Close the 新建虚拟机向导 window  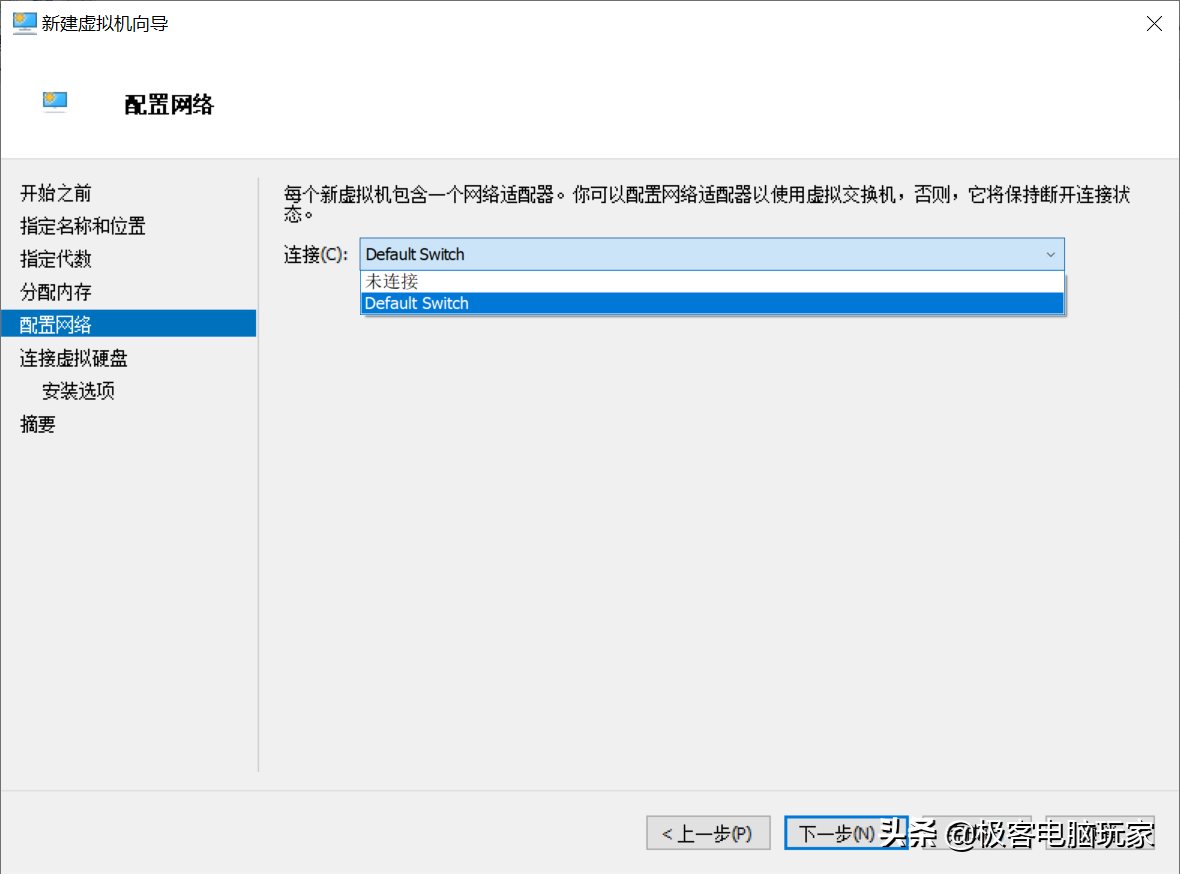(1154, 23)
